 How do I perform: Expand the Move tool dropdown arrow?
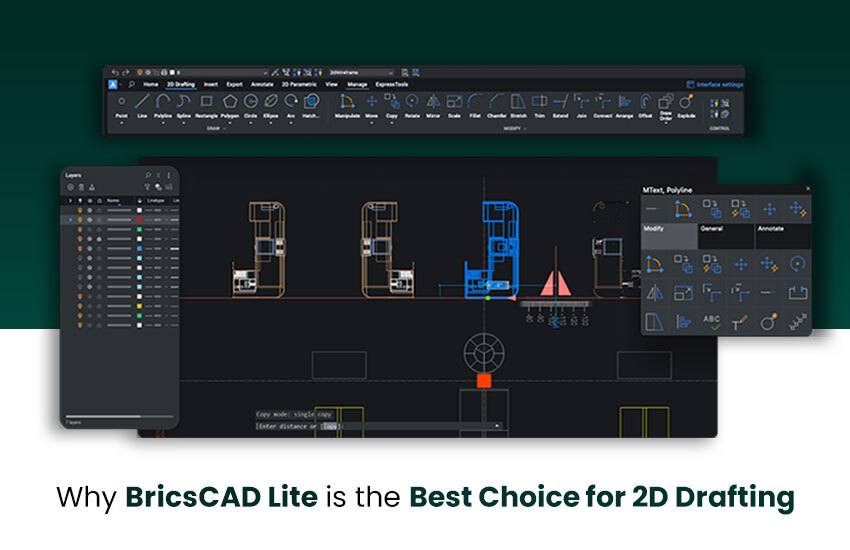(372, 123)
